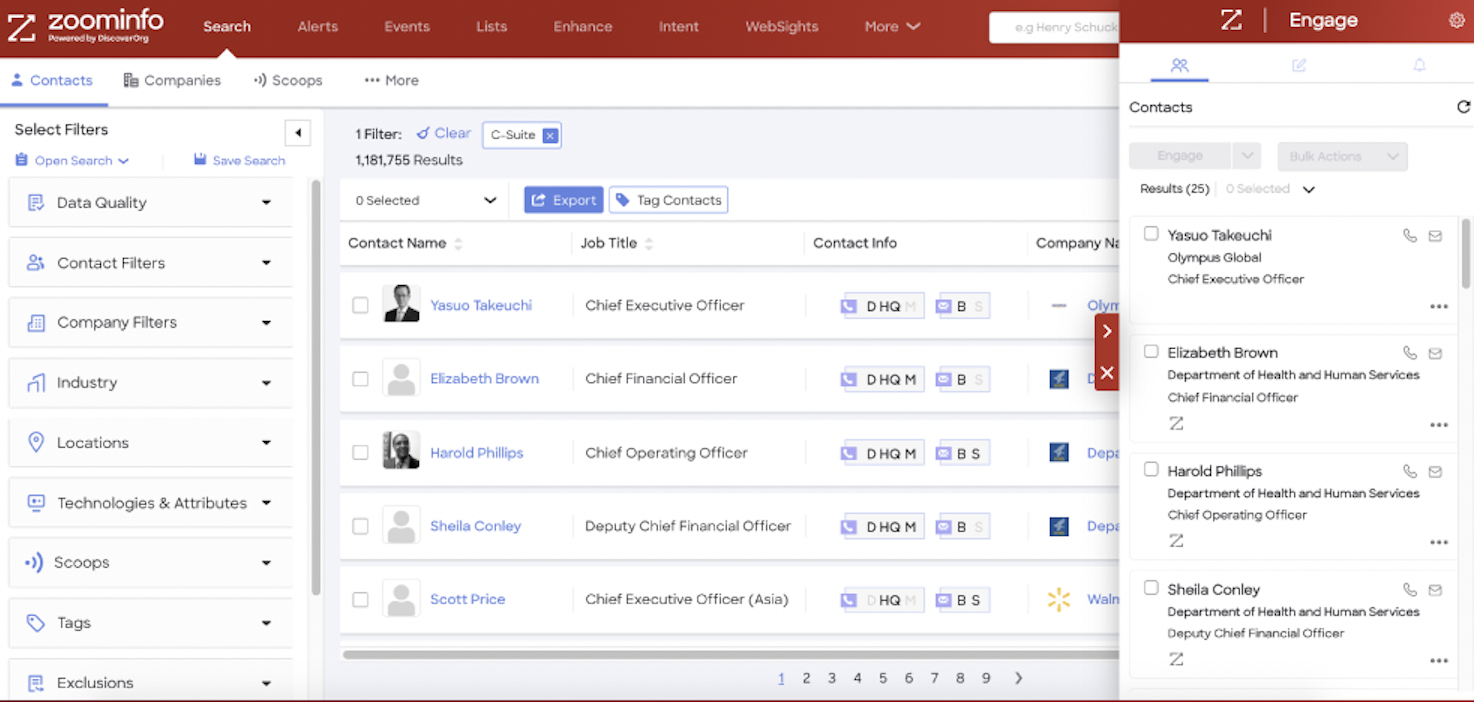Screen dimensions: 1474x702
Task: Click the Export button
Action: 564,200
